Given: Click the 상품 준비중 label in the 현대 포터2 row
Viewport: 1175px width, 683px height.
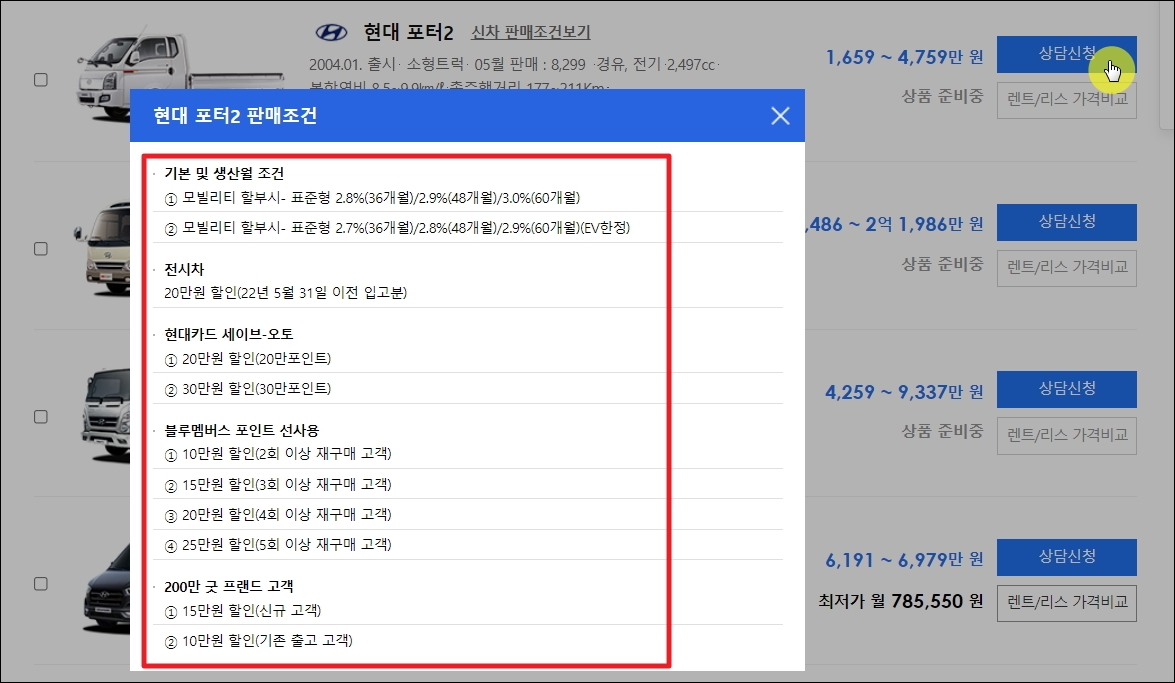Looking at the screenshot, I should click(x=942, y=96).
